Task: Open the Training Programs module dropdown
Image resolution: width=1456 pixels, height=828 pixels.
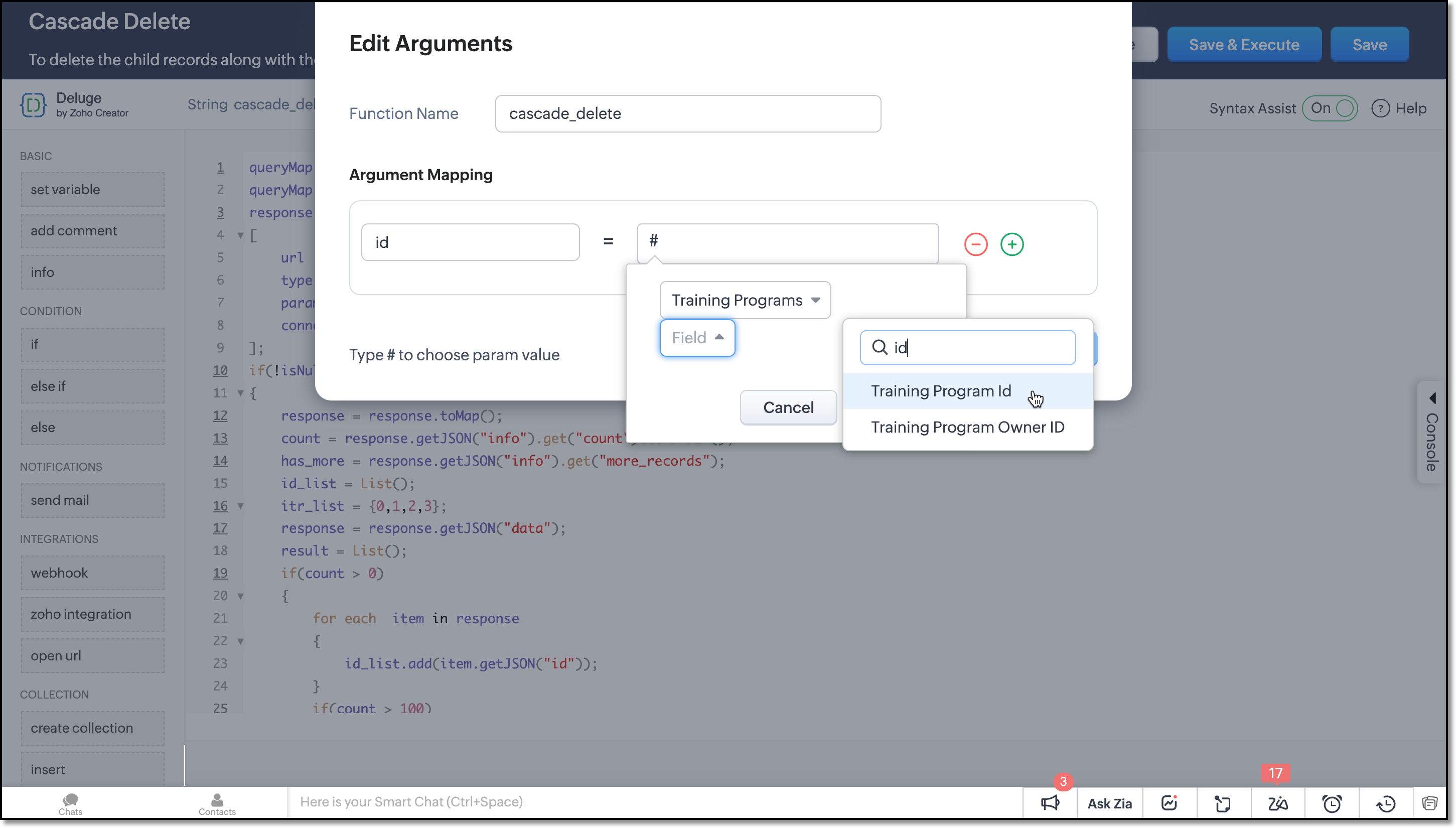Action: 745,300
